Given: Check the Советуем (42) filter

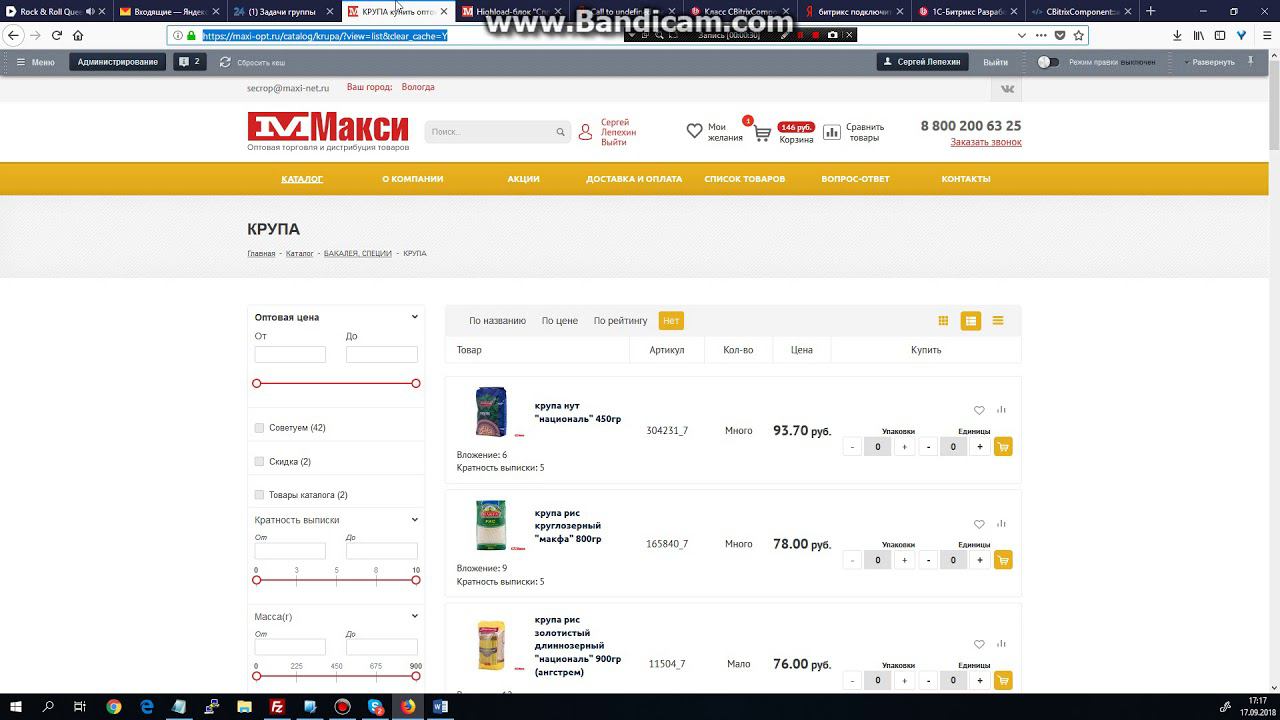Looking at the screenshot, I should 259,428.
